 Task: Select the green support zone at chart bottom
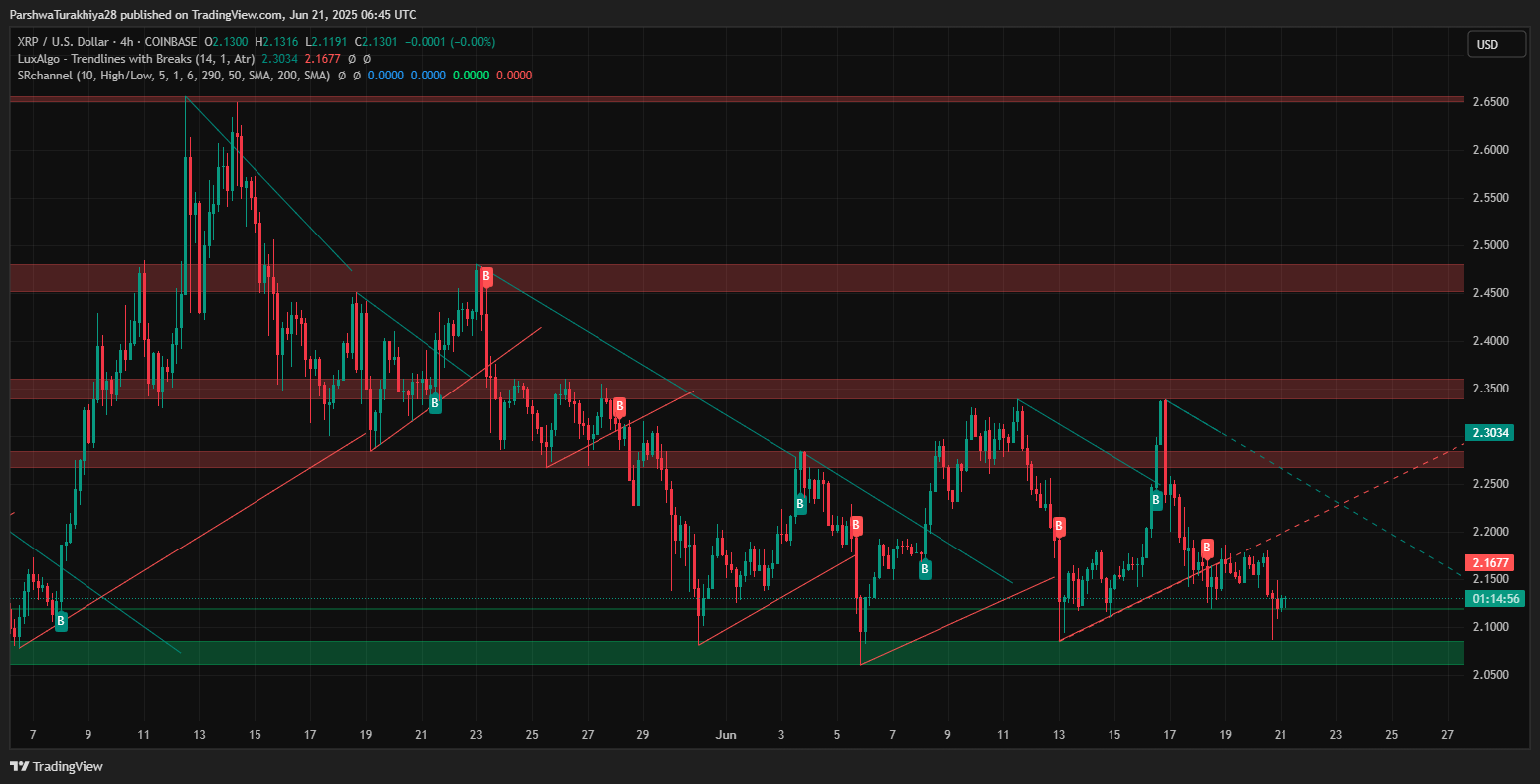[736, 653]
